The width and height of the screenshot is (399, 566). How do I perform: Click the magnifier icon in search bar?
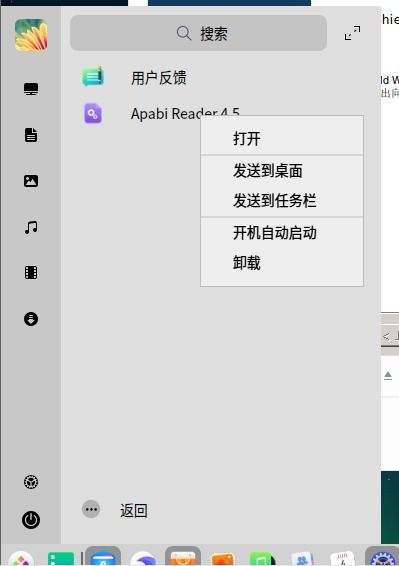point(184,33)
